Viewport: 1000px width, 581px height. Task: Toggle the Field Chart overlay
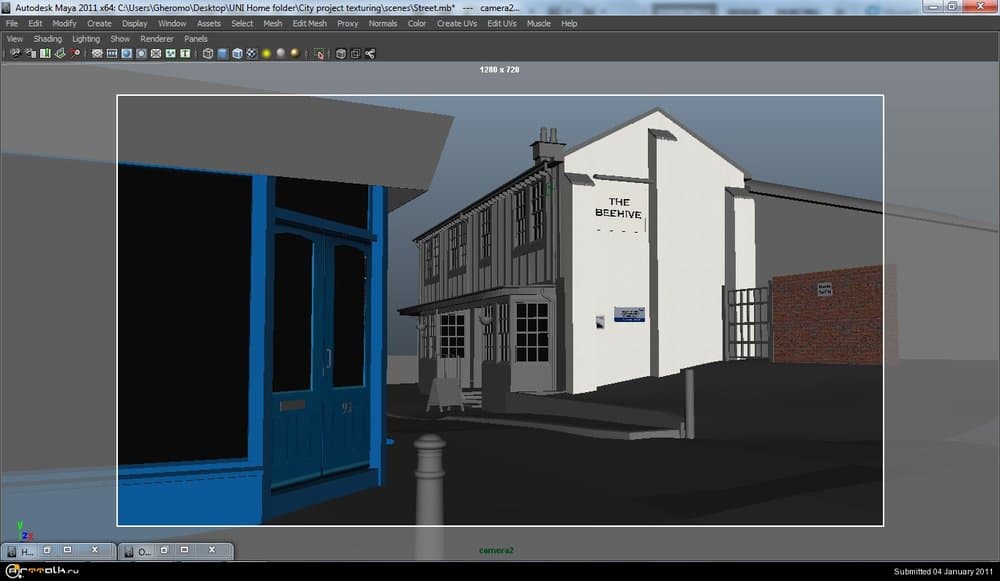pyautogui.click(x=156, y=54)
